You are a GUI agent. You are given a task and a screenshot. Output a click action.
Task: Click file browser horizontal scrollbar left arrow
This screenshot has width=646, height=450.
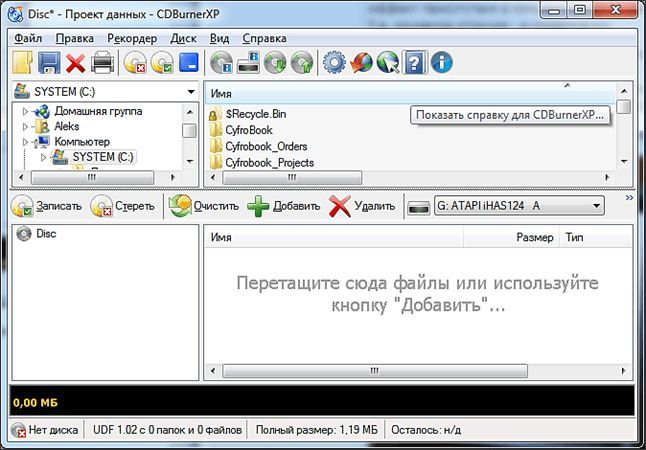pos(213,178)
